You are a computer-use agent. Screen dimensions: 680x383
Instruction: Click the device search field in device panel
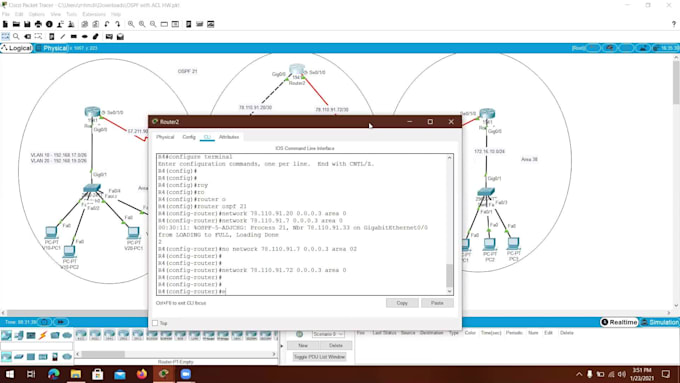click(36, 346)
